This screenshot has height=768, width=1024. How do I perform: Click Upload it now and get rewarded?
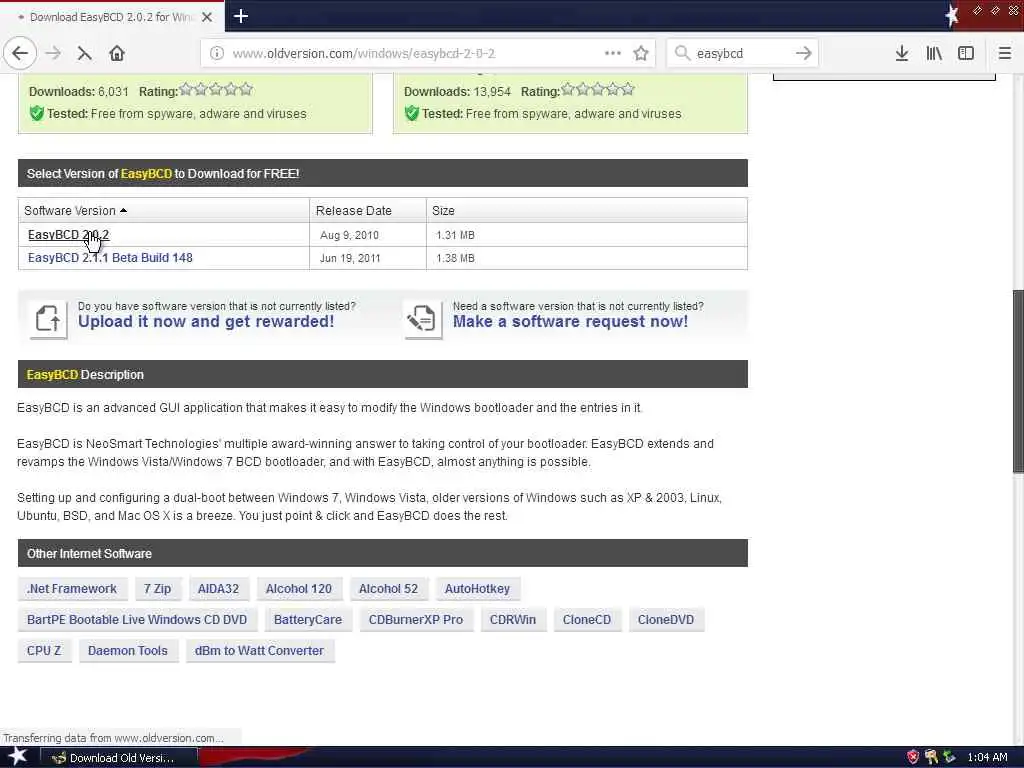pos(206,321)
